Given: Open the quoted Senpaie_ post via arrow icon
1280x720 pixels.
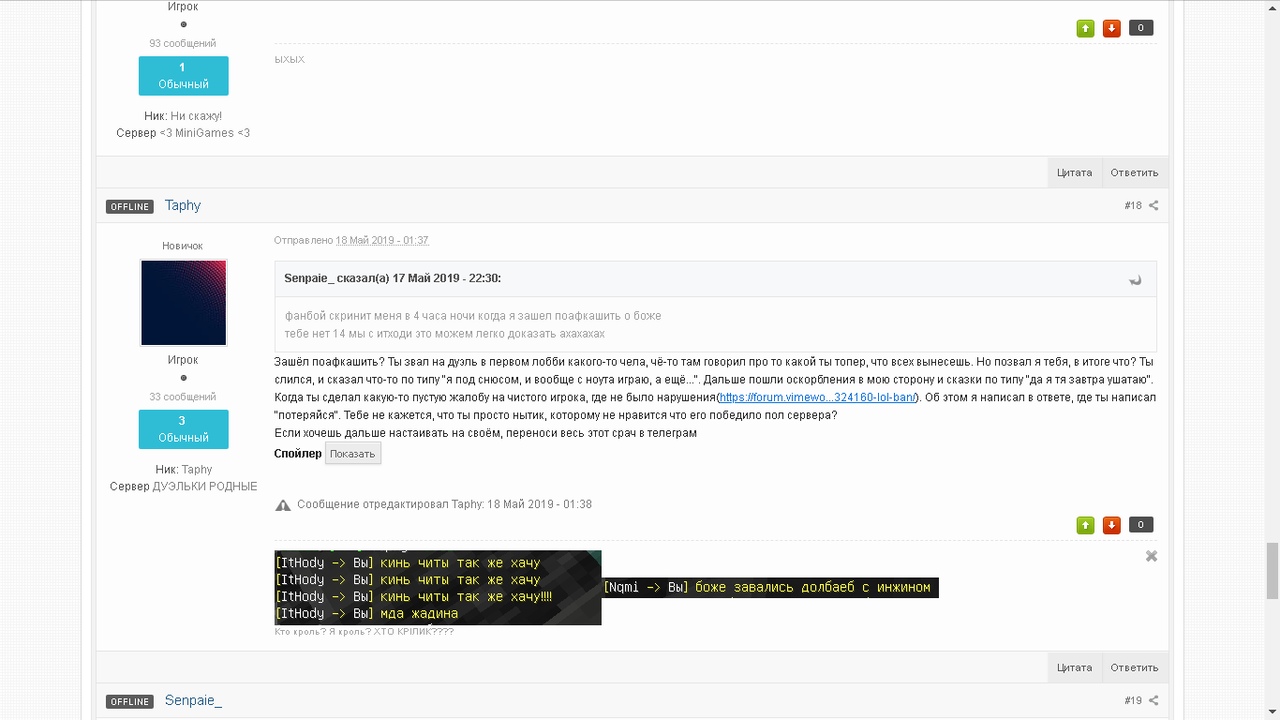Looking at the screenshot, I should [1135, 280].
